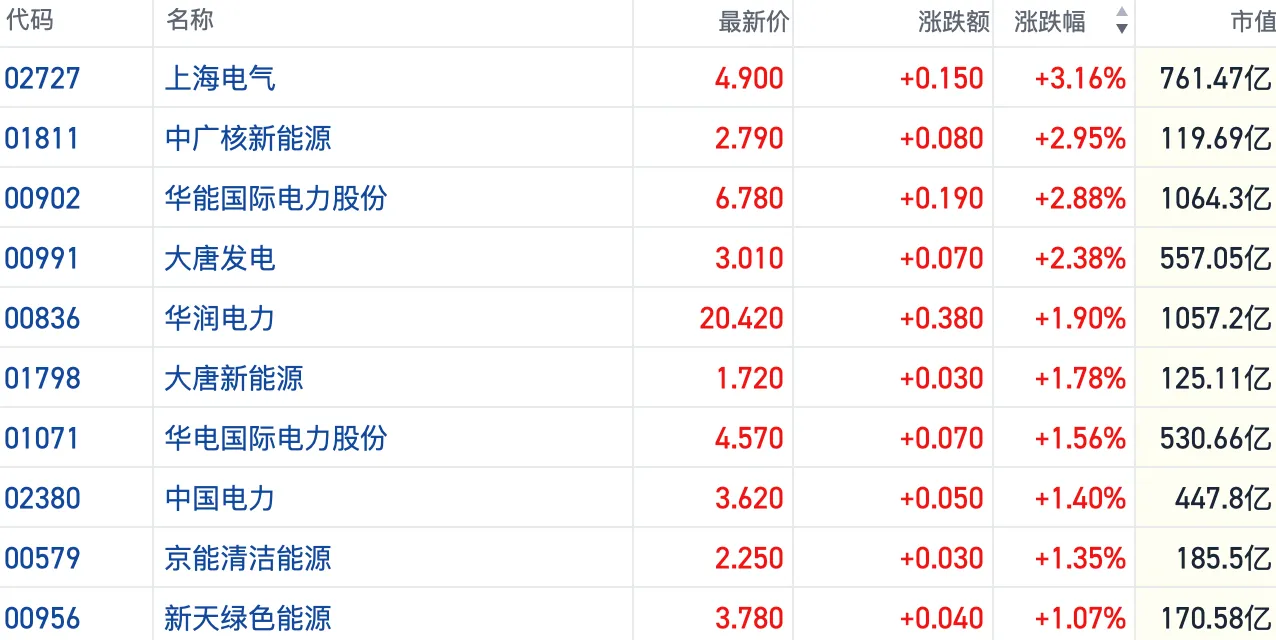Open 新天绿色能源 stock entry
The image size is (1276, 640).
[x=248, y=618]
